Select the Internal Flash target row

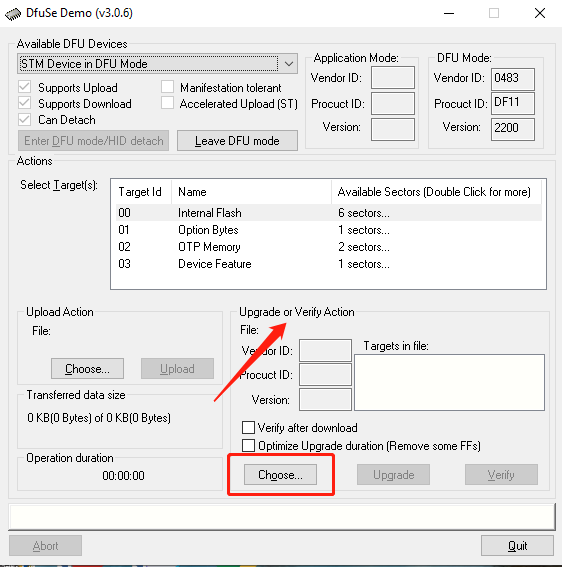[x=329, y=213]
